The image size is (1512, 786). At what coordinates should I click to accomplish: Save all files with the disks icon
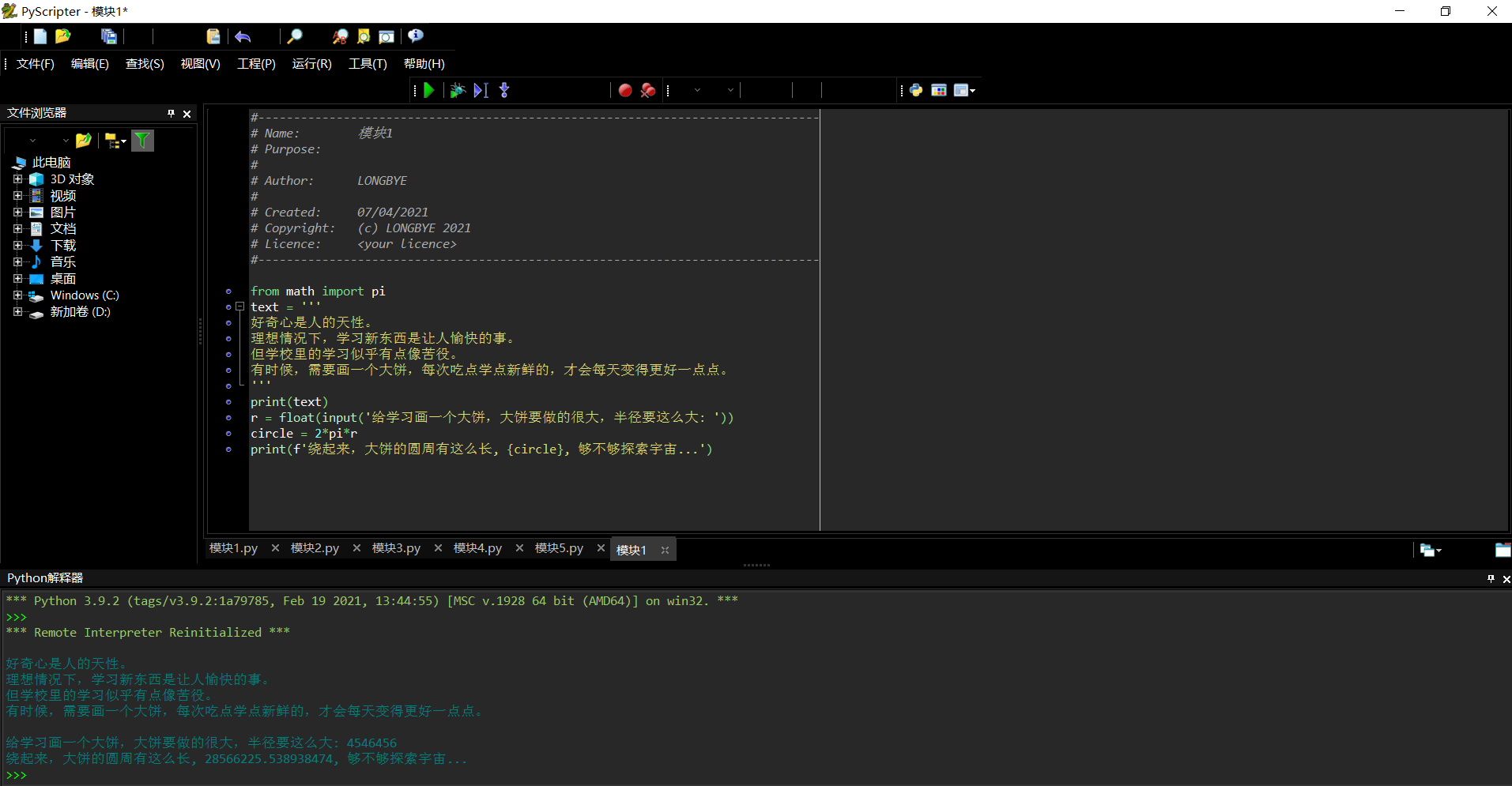tap(109, 36)
